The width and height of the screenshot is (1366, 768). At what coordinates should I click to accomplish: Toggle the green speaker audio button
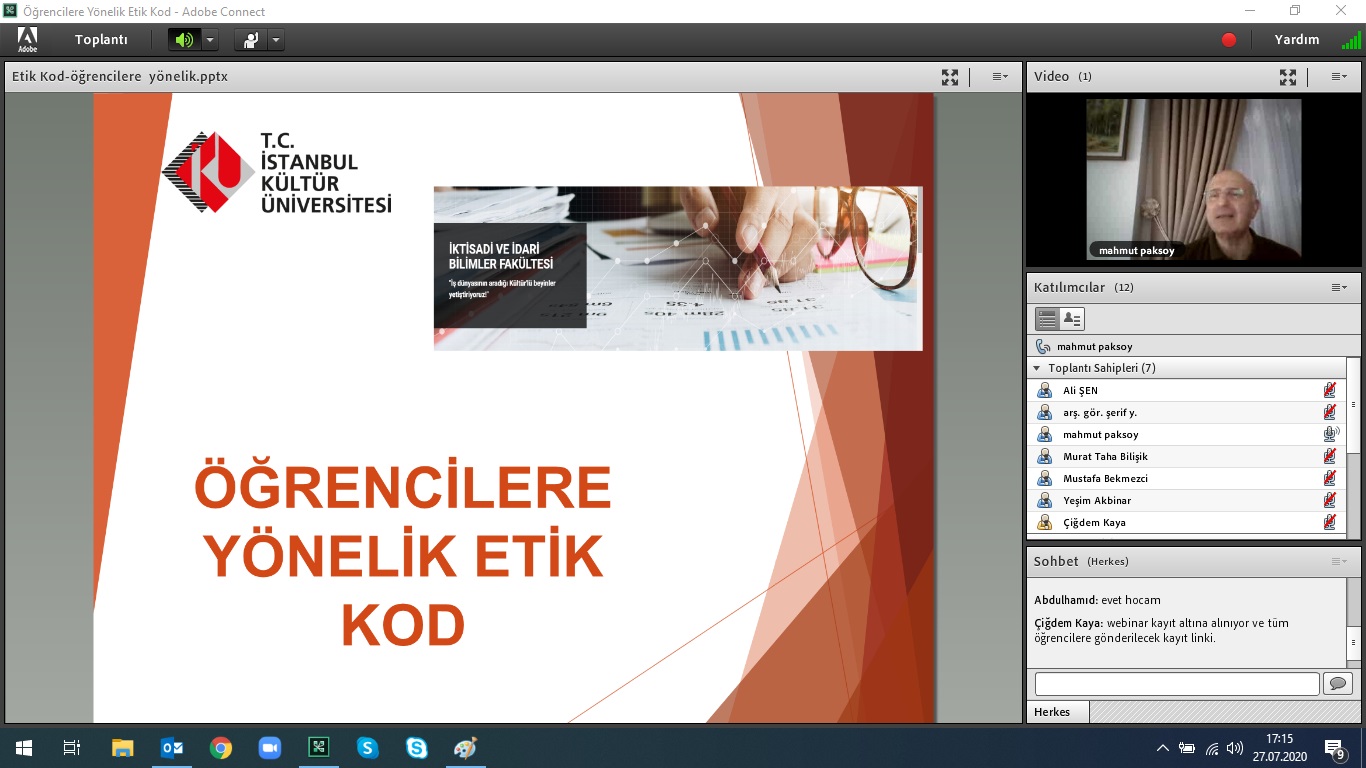click(183, 40)
